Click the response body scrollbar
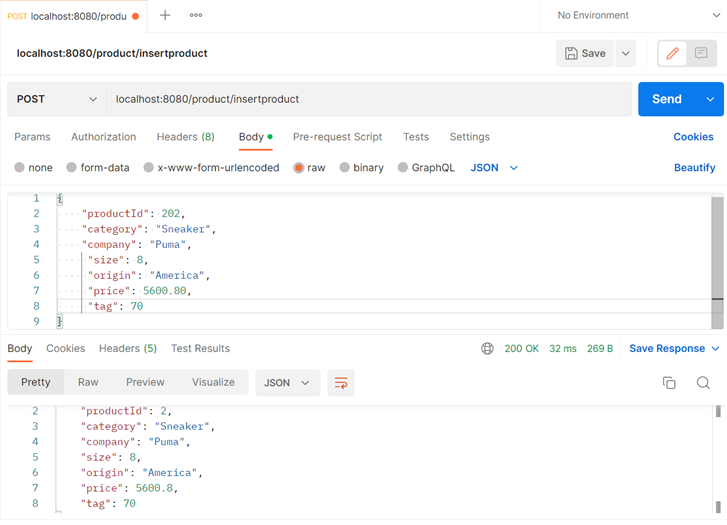 [x=718, y=459]
